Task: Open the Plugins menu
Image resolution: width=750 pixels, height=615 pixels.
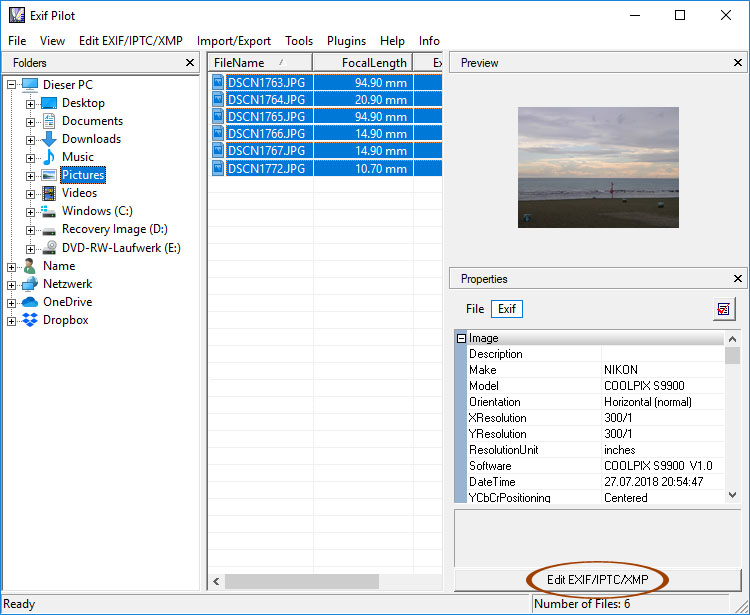Action: tap(346, 41)
